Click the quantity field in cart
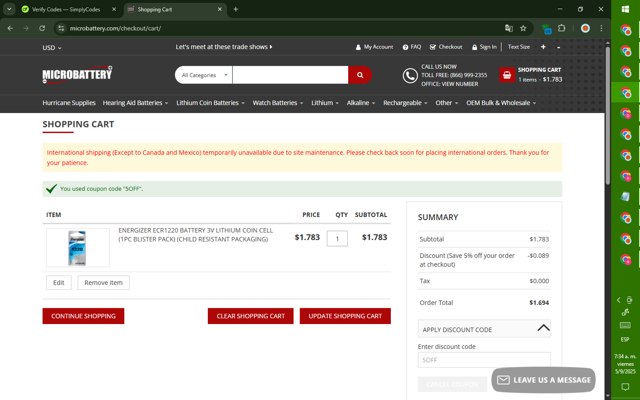640x400 pixels. coord(337,238)
